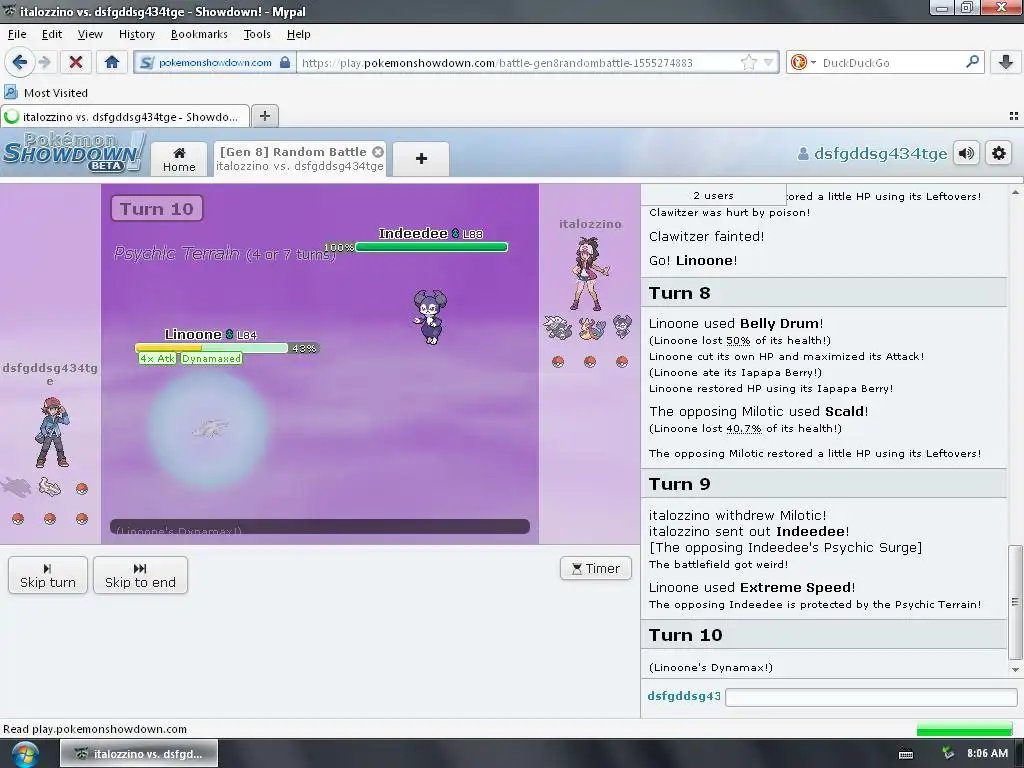Click the taskbar clock 8:06 AM
Viewport: 1024px width, 768px height.
pos(987,753)
